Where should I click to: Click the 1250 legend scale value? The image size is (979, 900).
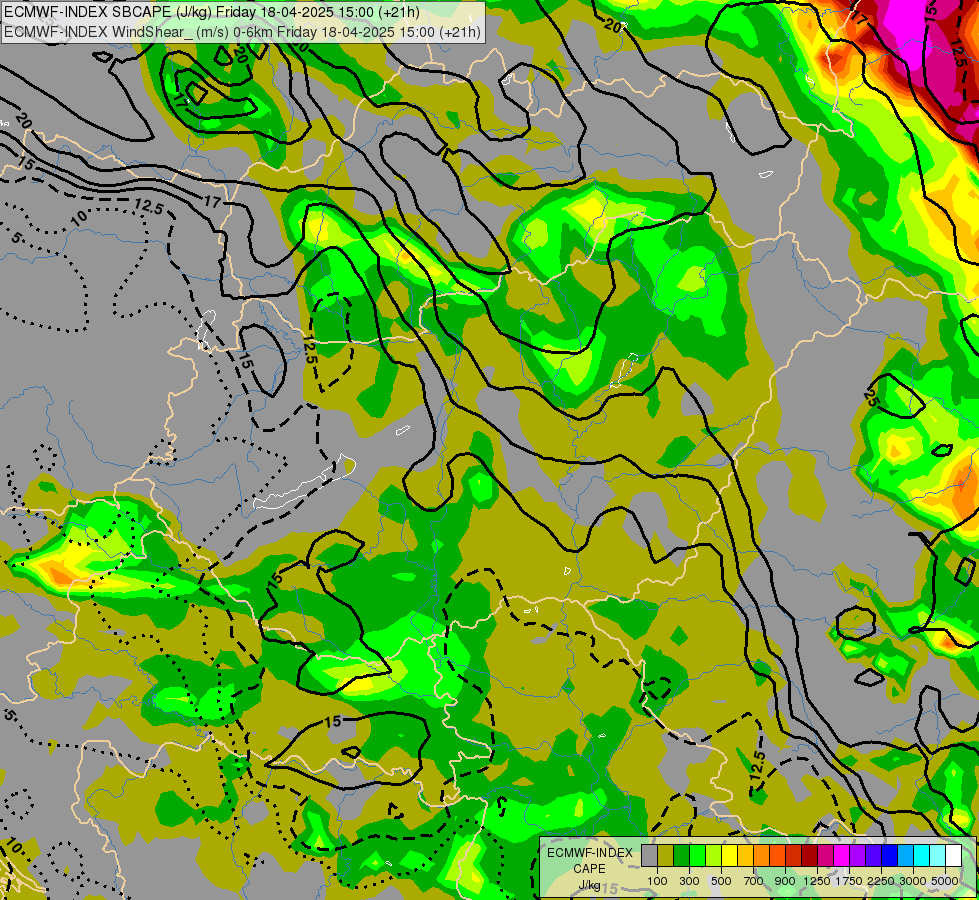pyautogui.click(x=817, y=881)
